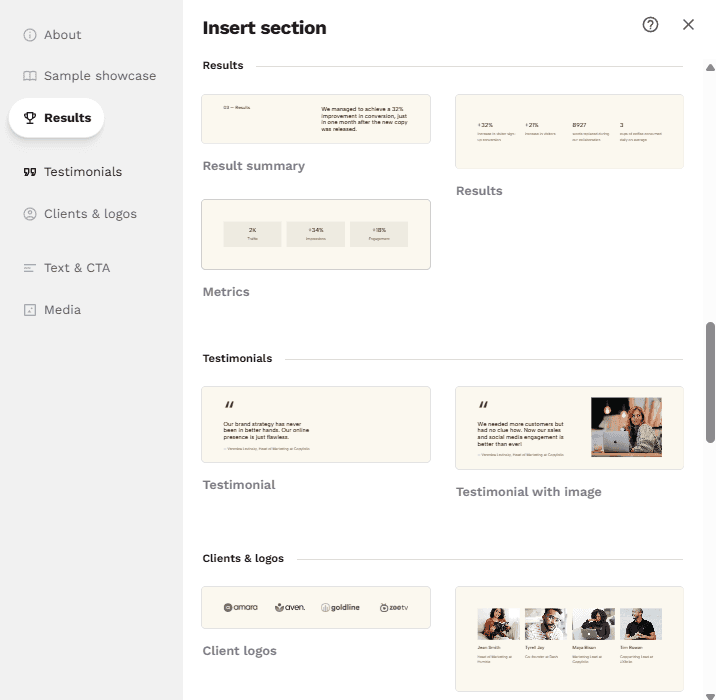
Task: Insert the Metrics section template
Action: (x=316, y=234)
